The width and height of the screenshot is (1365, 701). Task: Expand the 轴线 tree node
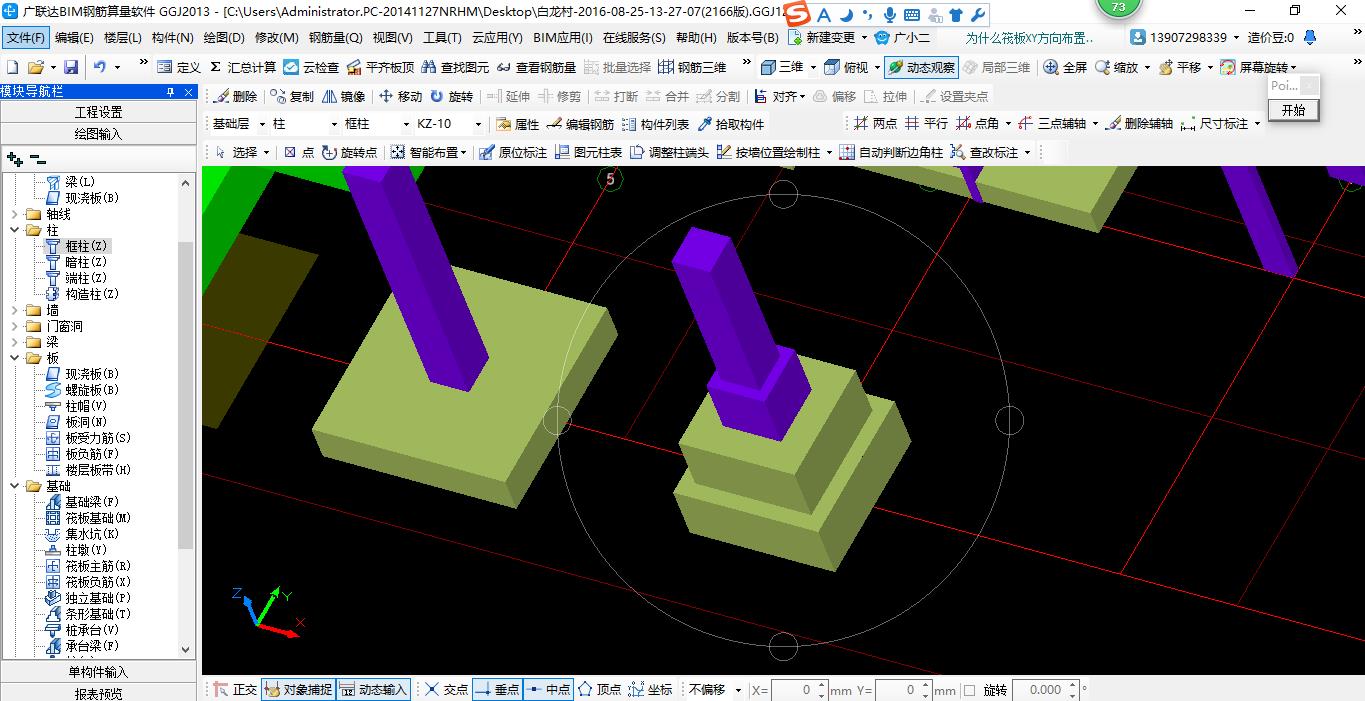coord(14,214)
